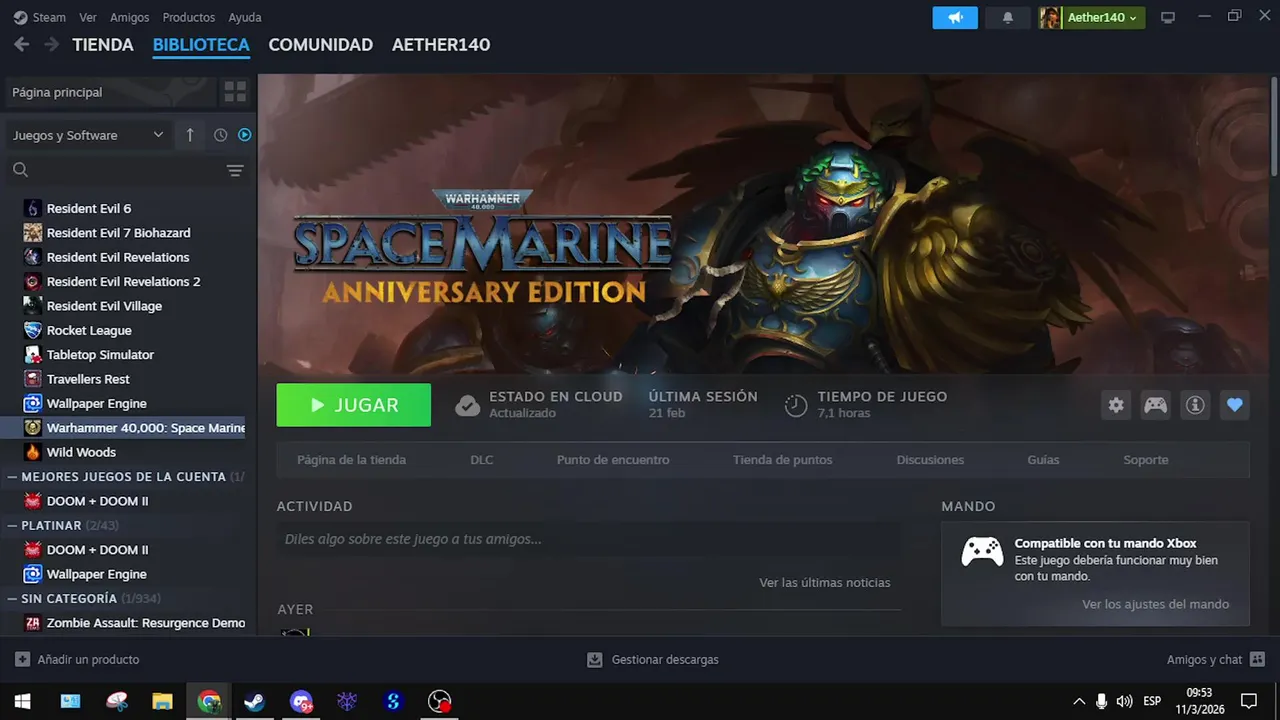
Task: Click the download manager icon
Action: [x=595, y=660]
